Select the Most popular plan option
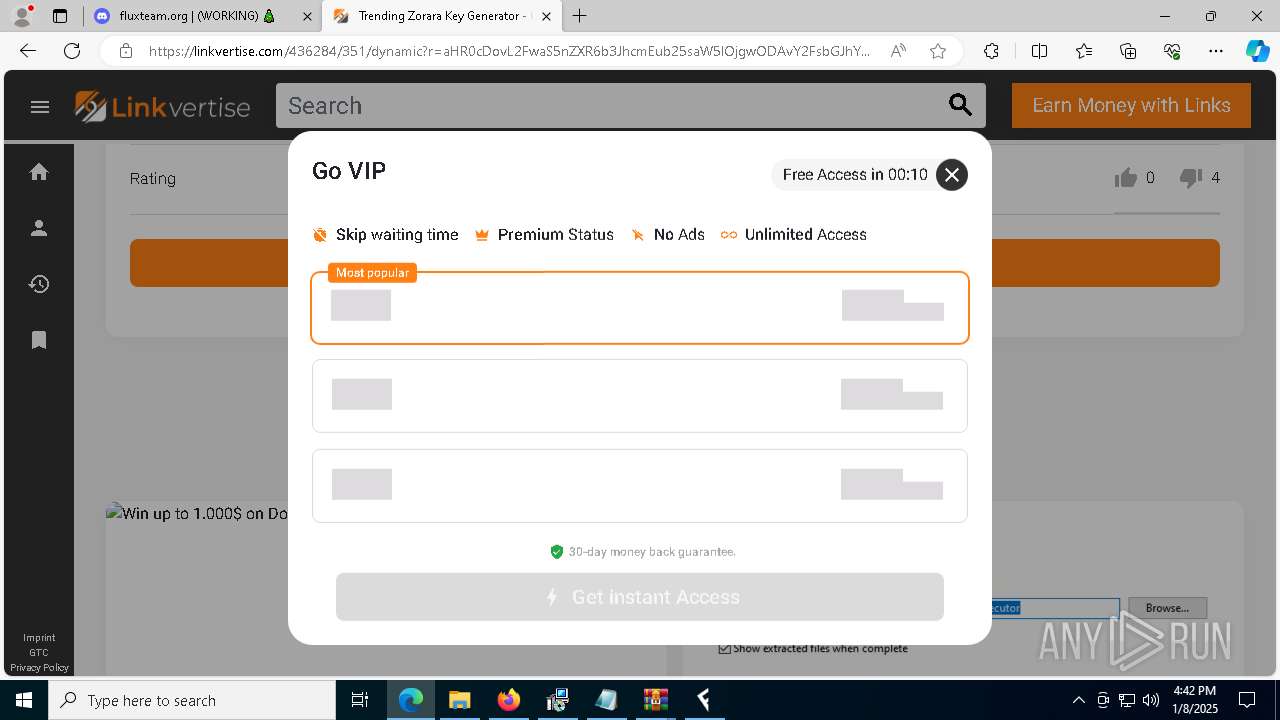1280x720 pixels. pos(640,307)
